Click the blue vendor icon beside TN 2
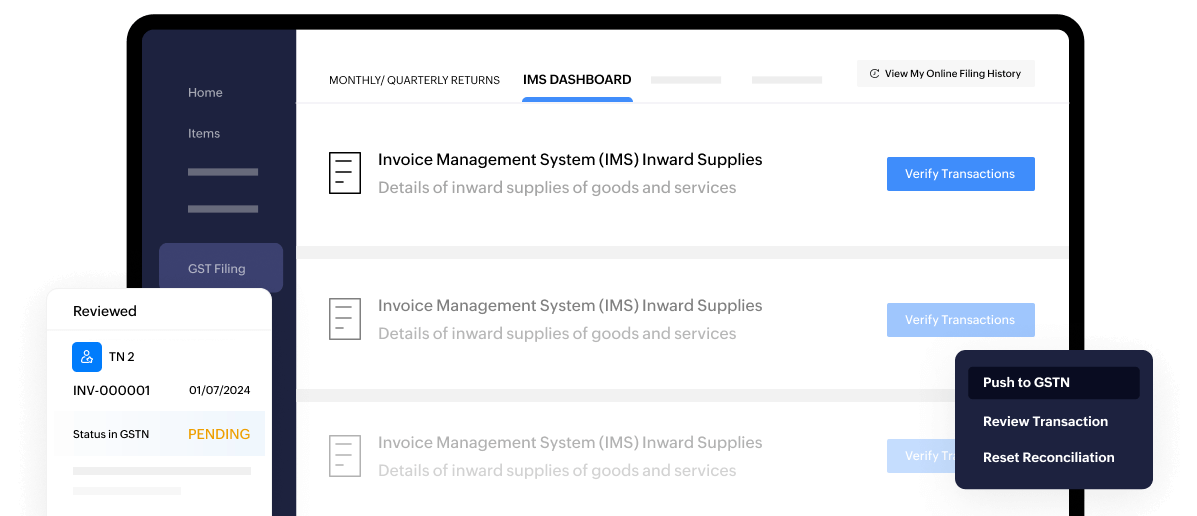This screenshot has height=516, width=1197. (87, 357)
